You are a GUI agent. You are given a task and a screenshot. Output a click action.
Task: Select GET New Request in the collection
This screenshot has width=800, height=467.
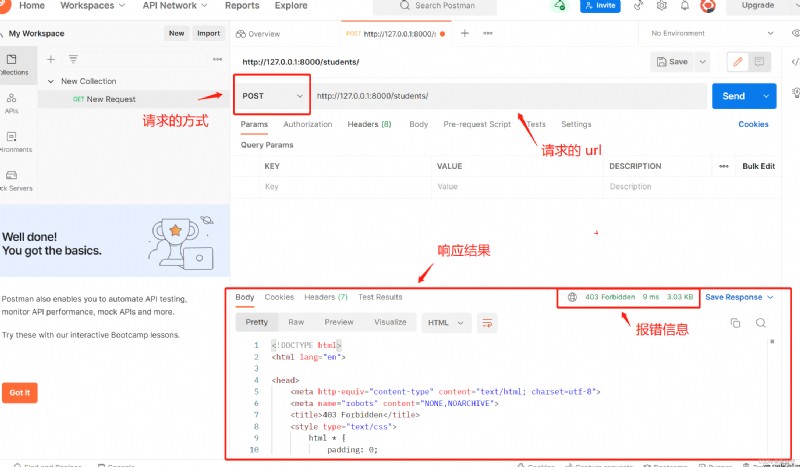tap(133, 99)
